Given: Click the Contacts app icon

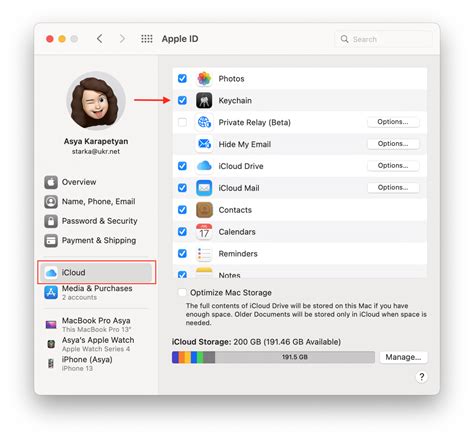Looking at the screenshot, I should (x=204, y=210).
